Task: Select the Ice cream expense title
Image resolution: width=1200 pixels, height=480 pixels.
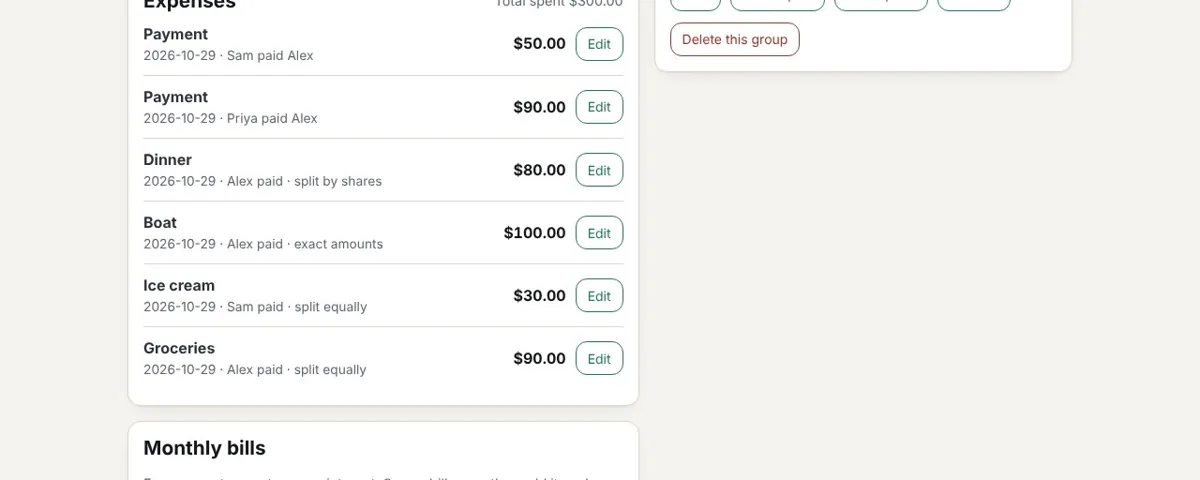Action: 179,286
